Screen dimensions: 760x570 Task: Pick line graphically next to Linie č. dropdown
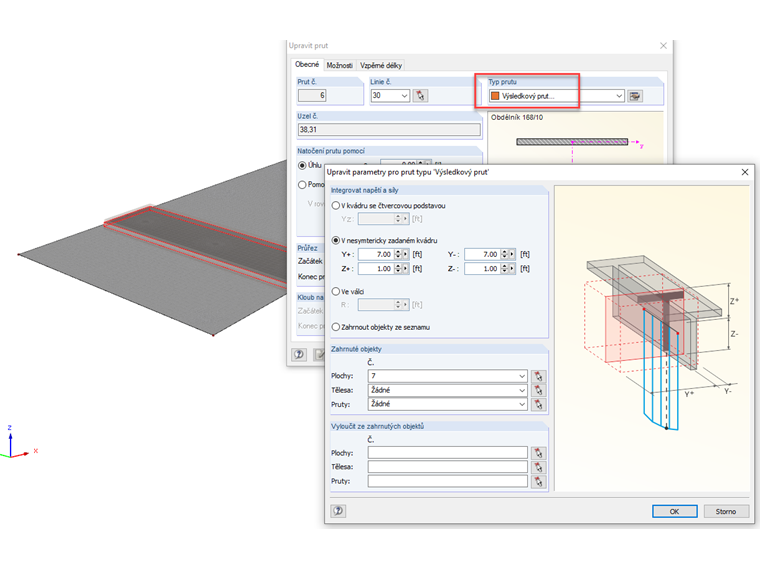pyautogui.click(x=420, y=95)
